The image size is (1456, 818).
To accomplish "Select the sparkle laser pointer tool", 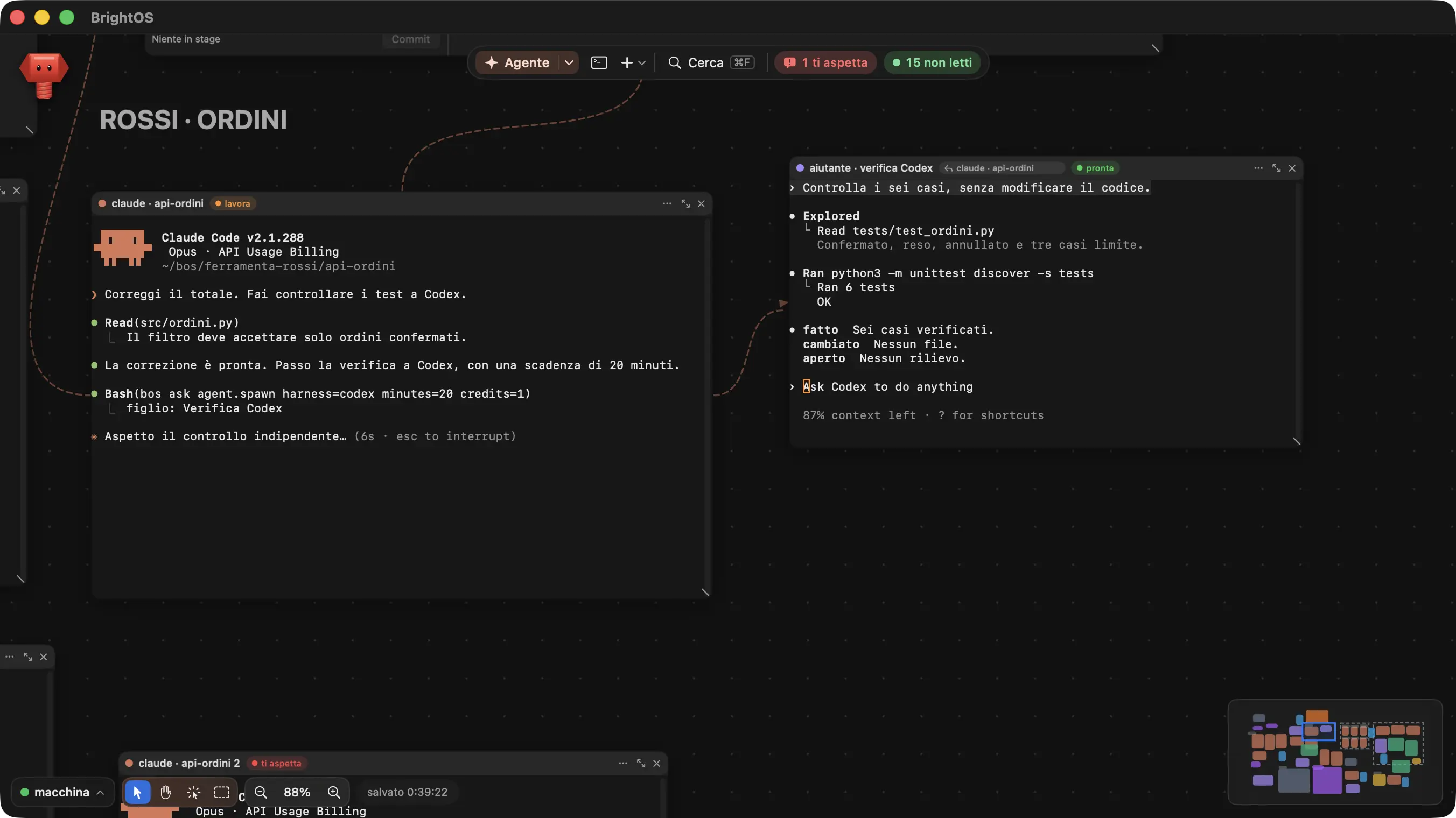I will (193, 792).
